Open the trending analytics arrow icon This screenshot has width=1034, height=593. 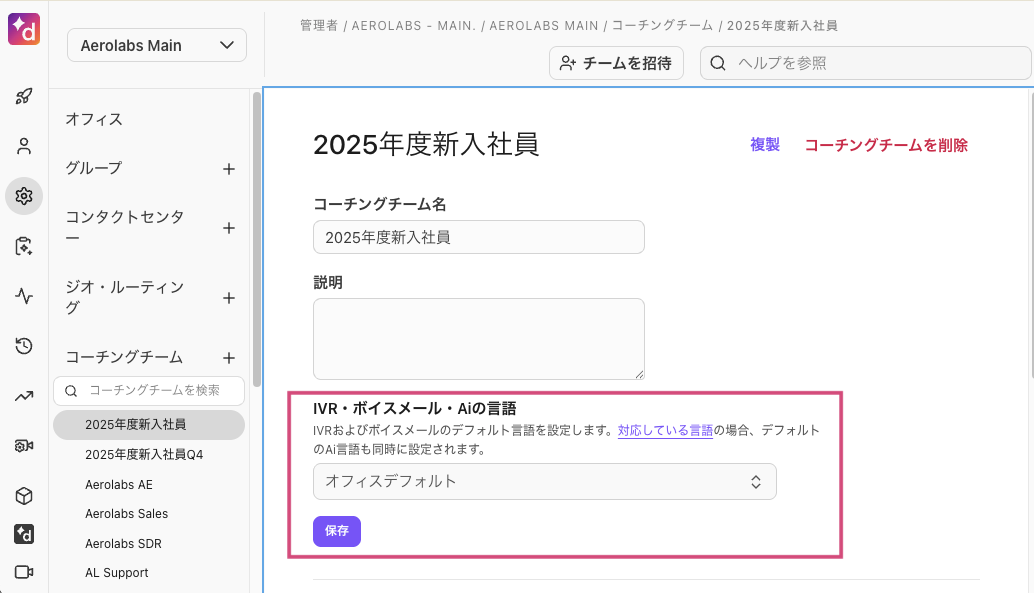pos(24,396)
